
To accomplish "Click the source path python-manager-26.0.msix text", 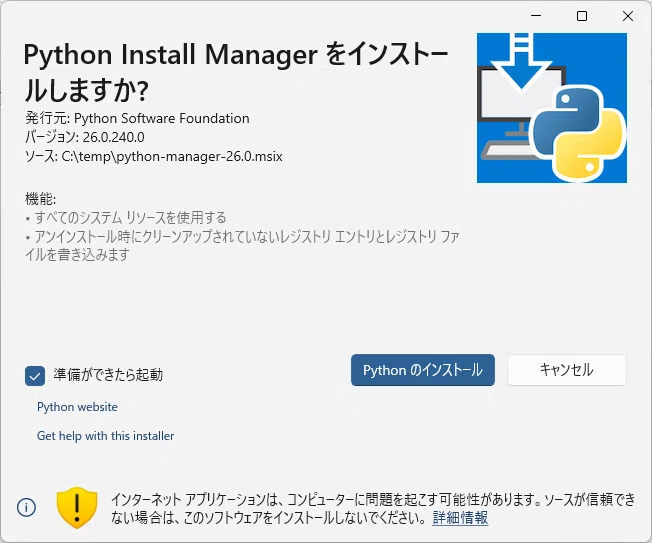I will tap(154, 156).
